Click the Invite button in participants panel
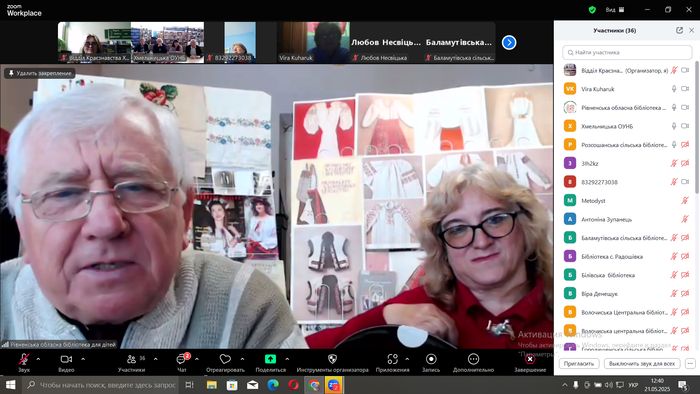This screenshot has height=394, width=700. pyautogui.click(x=579, y=364)
